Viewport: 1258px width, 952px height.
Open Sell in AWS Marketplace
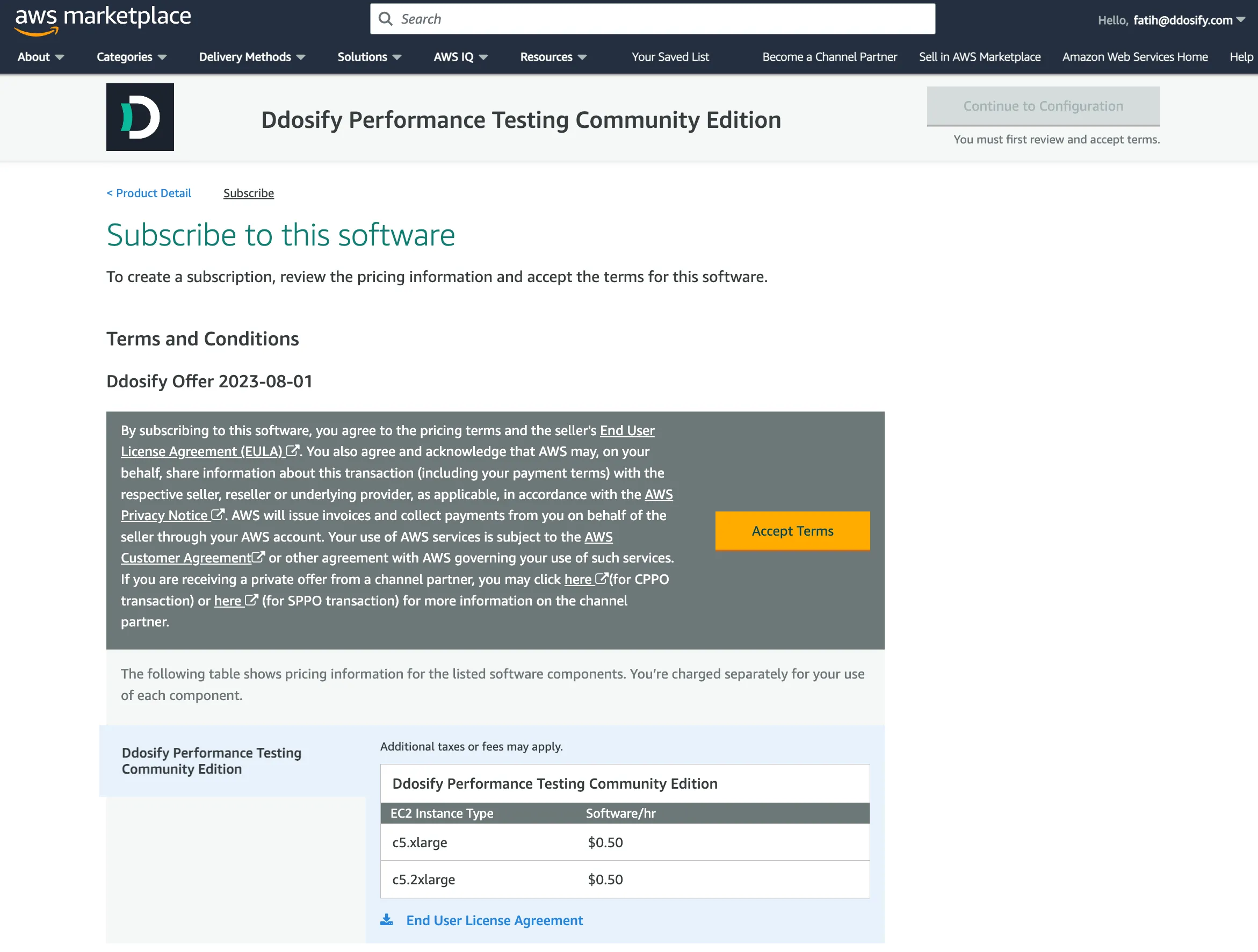979,57
